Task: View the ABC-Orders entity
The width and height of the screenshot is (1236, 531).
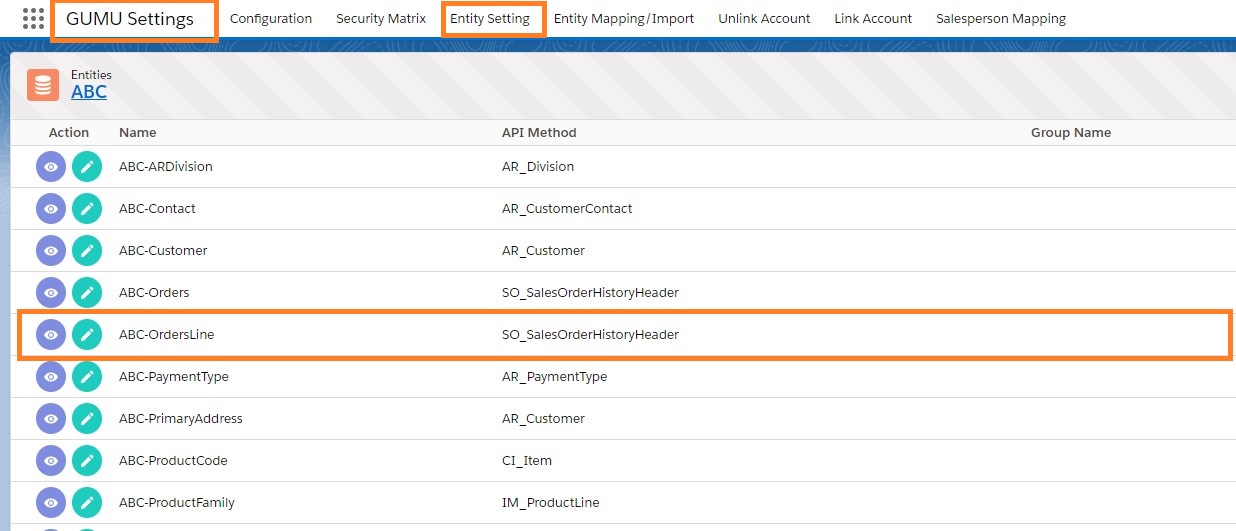Action: click(51, 293)
